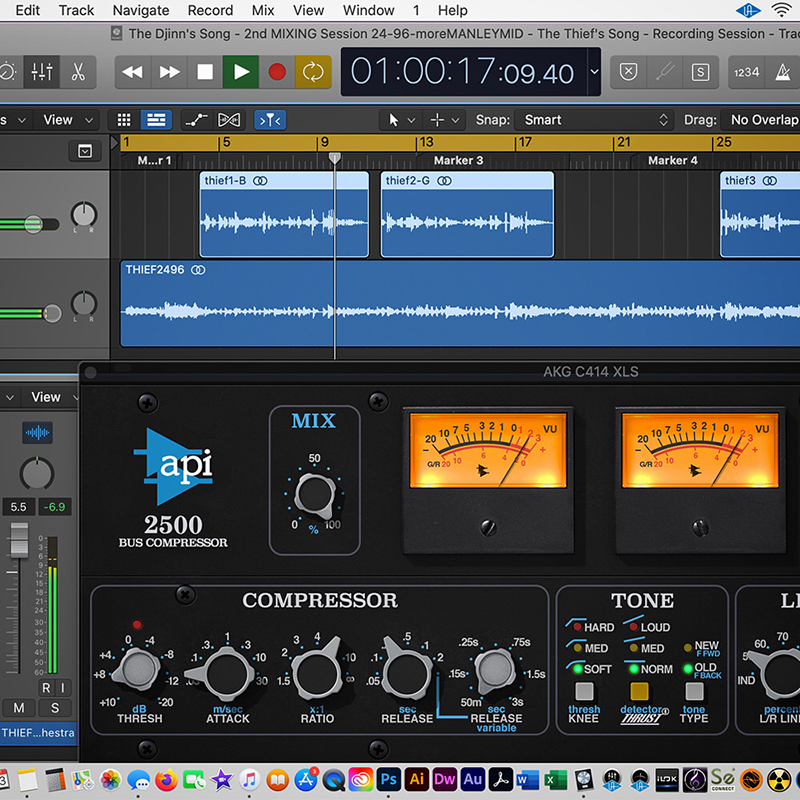This screenshot has width=800, height=800.
Task: Click the tone TYPE selector button
Action: (x=694, y=692)
